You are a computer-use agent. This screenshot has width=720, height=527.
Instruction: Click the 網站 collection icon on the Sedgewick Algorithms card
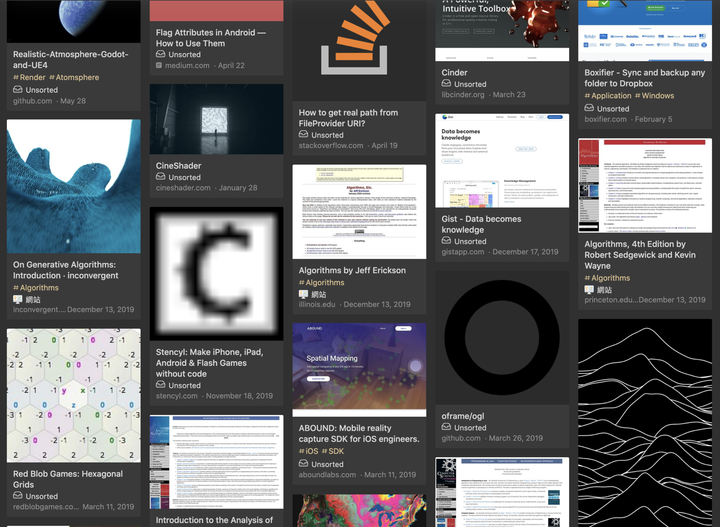pos(589,289)
